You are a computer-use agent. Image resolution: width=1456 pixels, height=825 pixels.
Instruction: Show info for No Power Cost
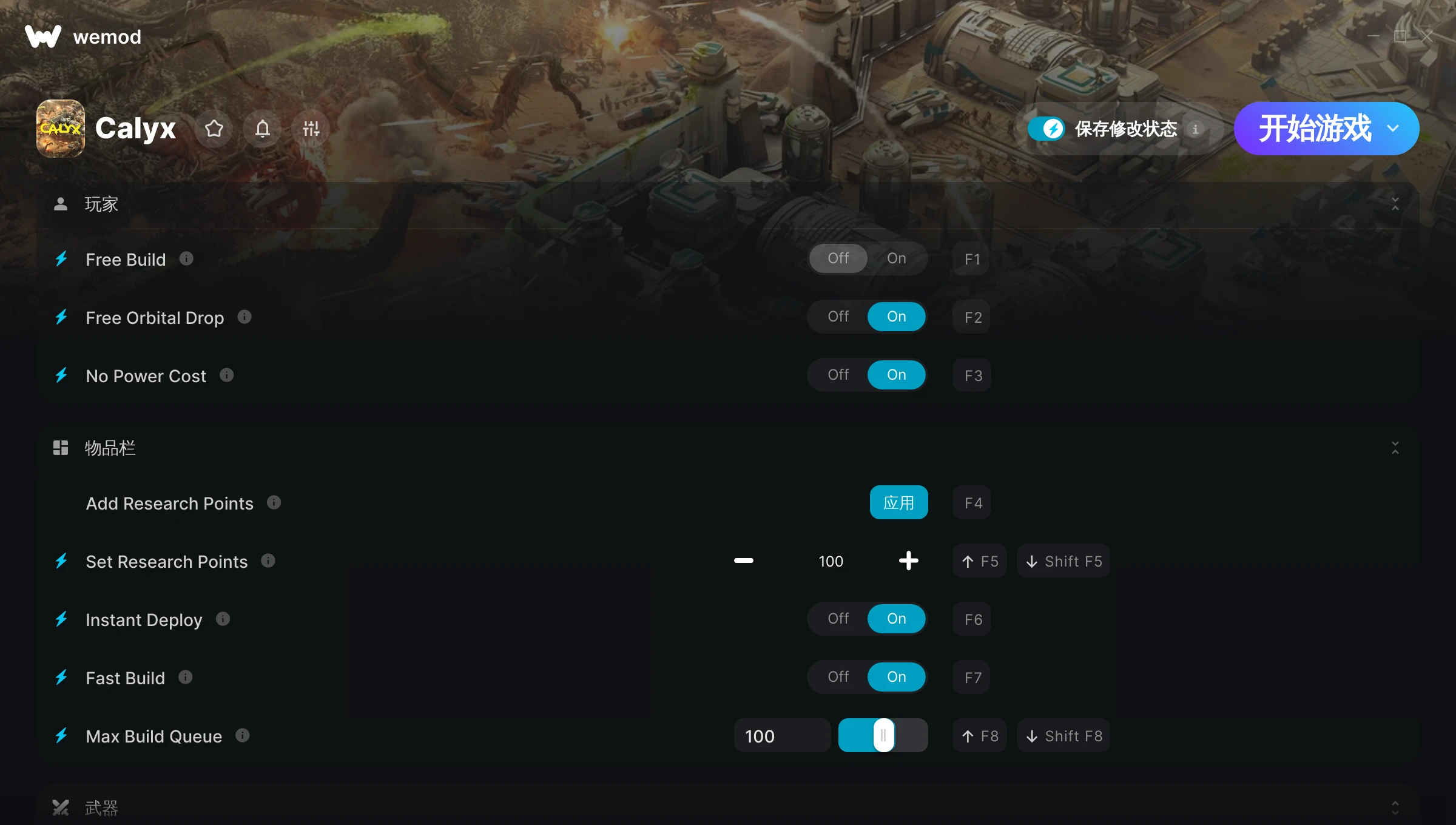point(226,375)
